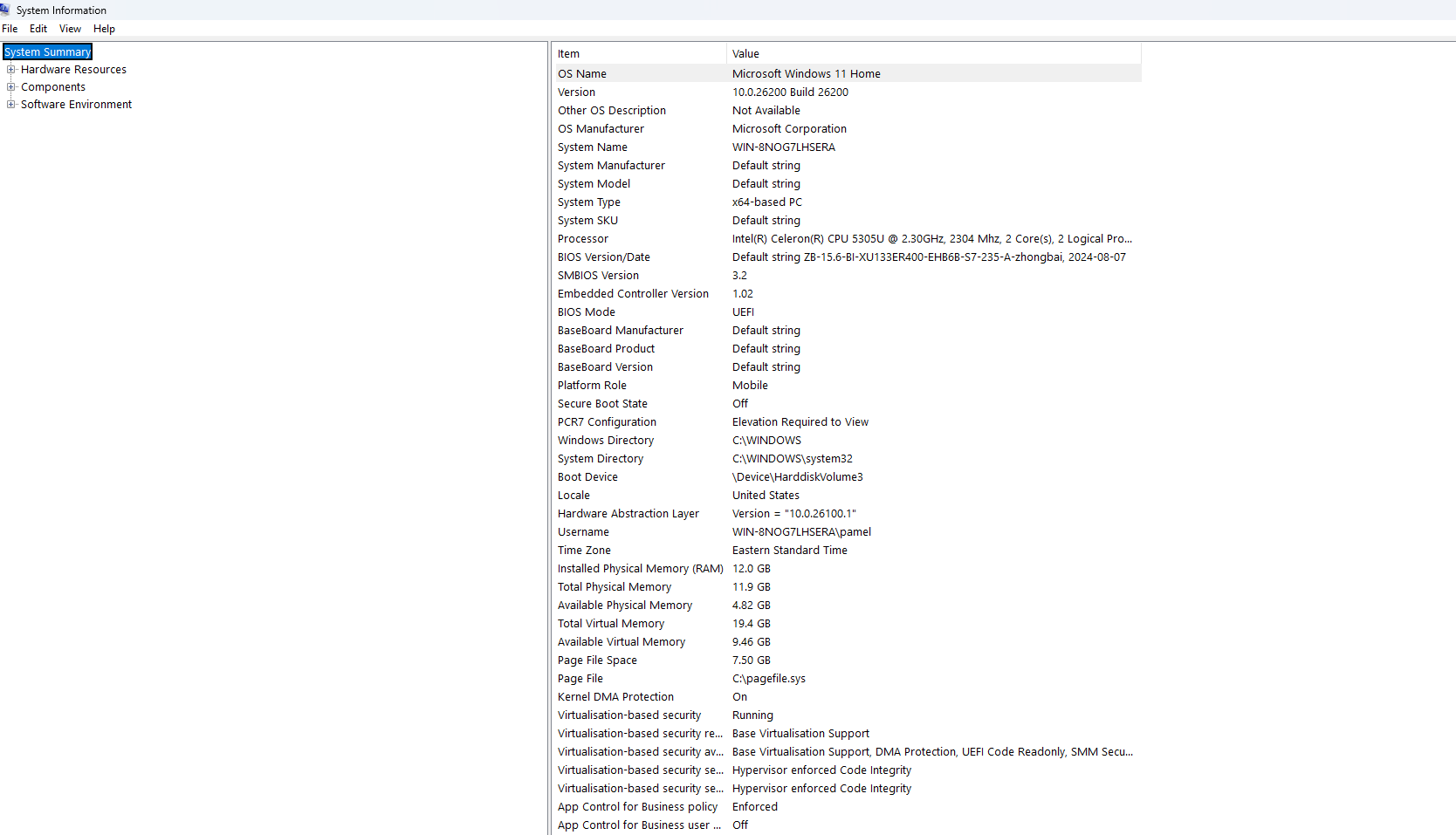The height and width of the screenshot is (835, 1456).
Task: Select the Kernel DMA Protection row
Action: [848, 697]
